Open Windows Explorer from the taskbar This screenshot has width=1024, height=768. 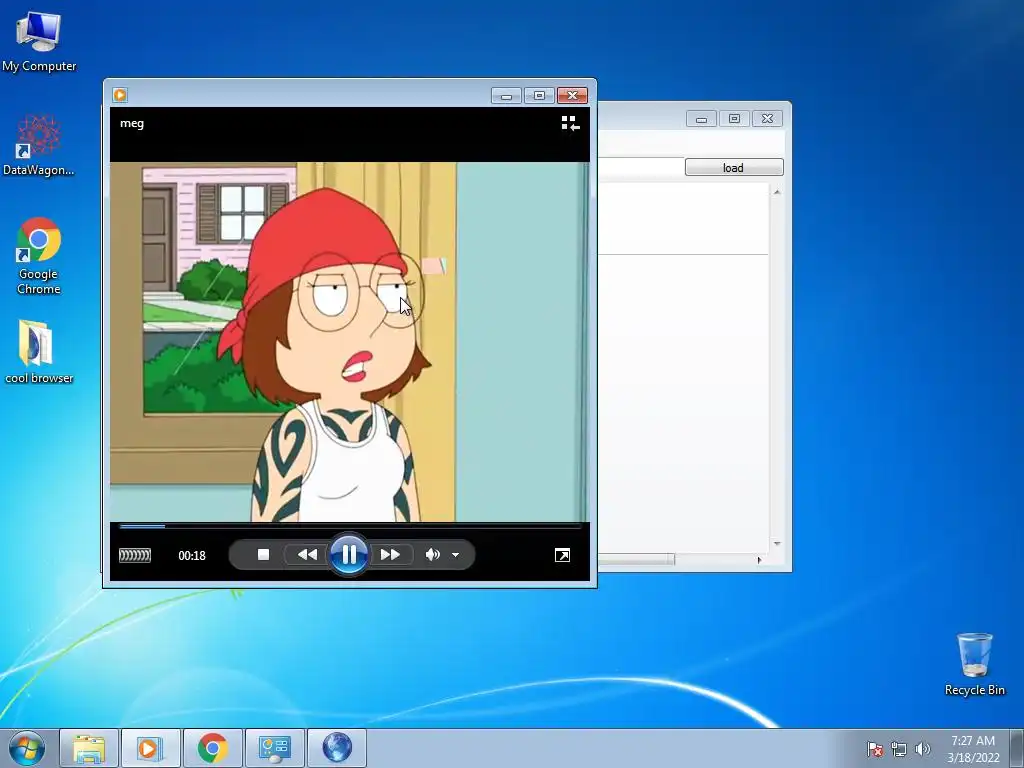coord(89,748)
